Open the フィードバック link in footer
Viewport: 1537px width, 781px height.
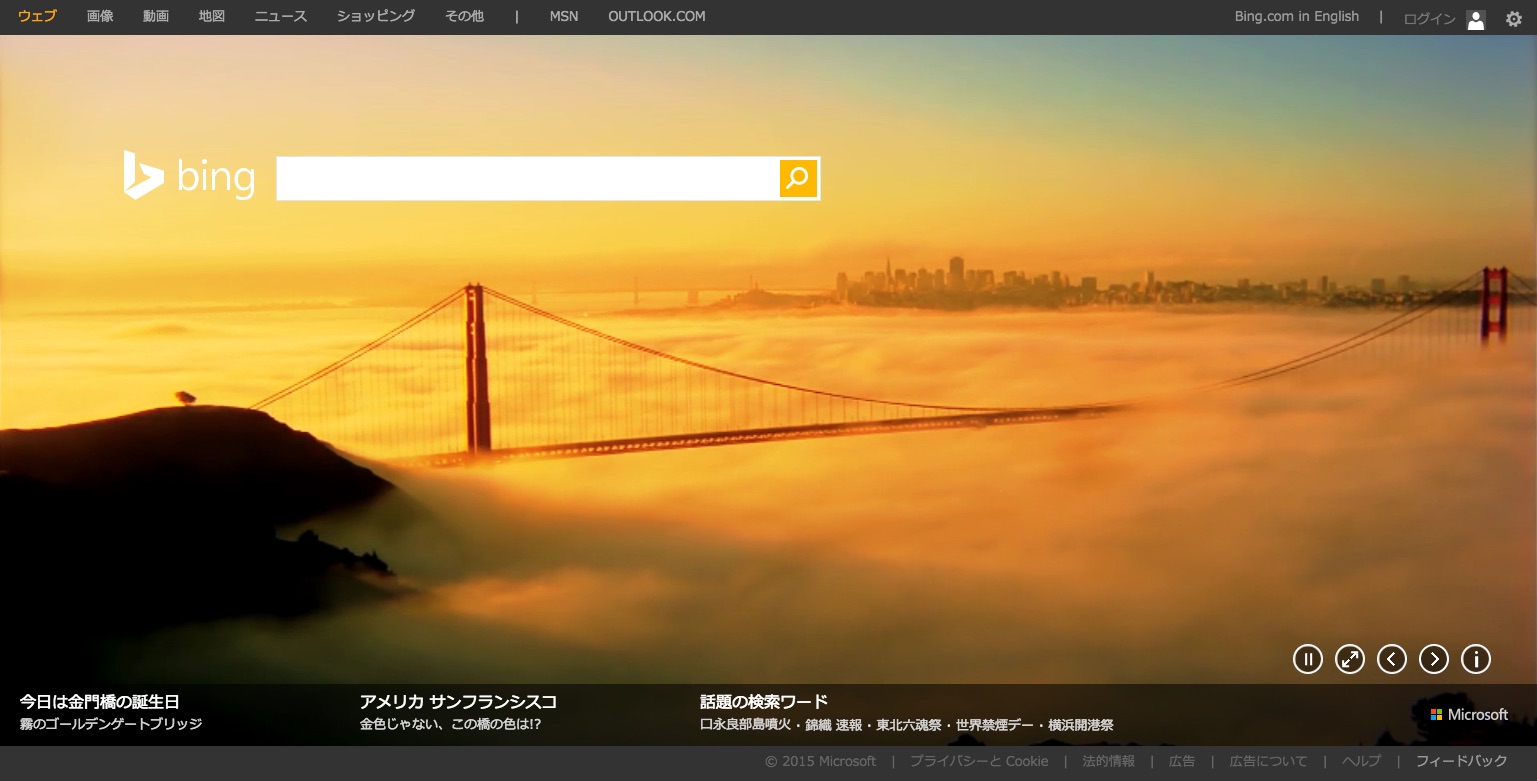tap(1461, 762)
